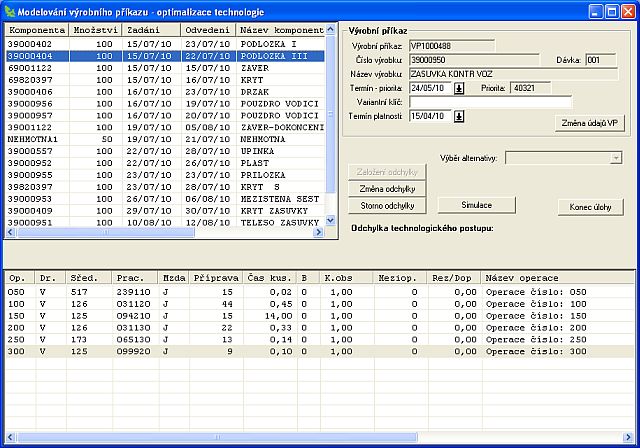This screenshot has height=448, width=640.
Task: Click the Číslo výrobku field 39000950
Action: tap(474, 60)
